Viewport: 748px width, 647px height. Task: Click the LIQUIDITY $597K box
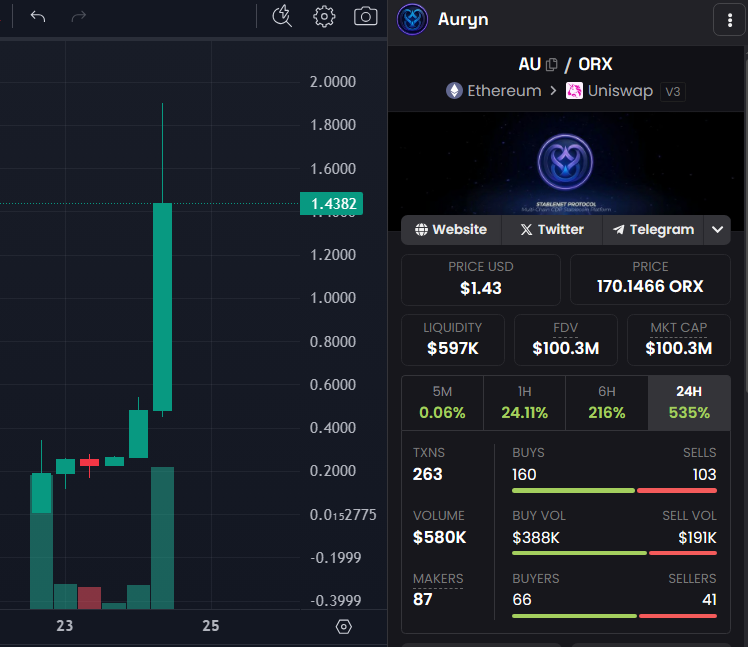(x=453, y=340)
